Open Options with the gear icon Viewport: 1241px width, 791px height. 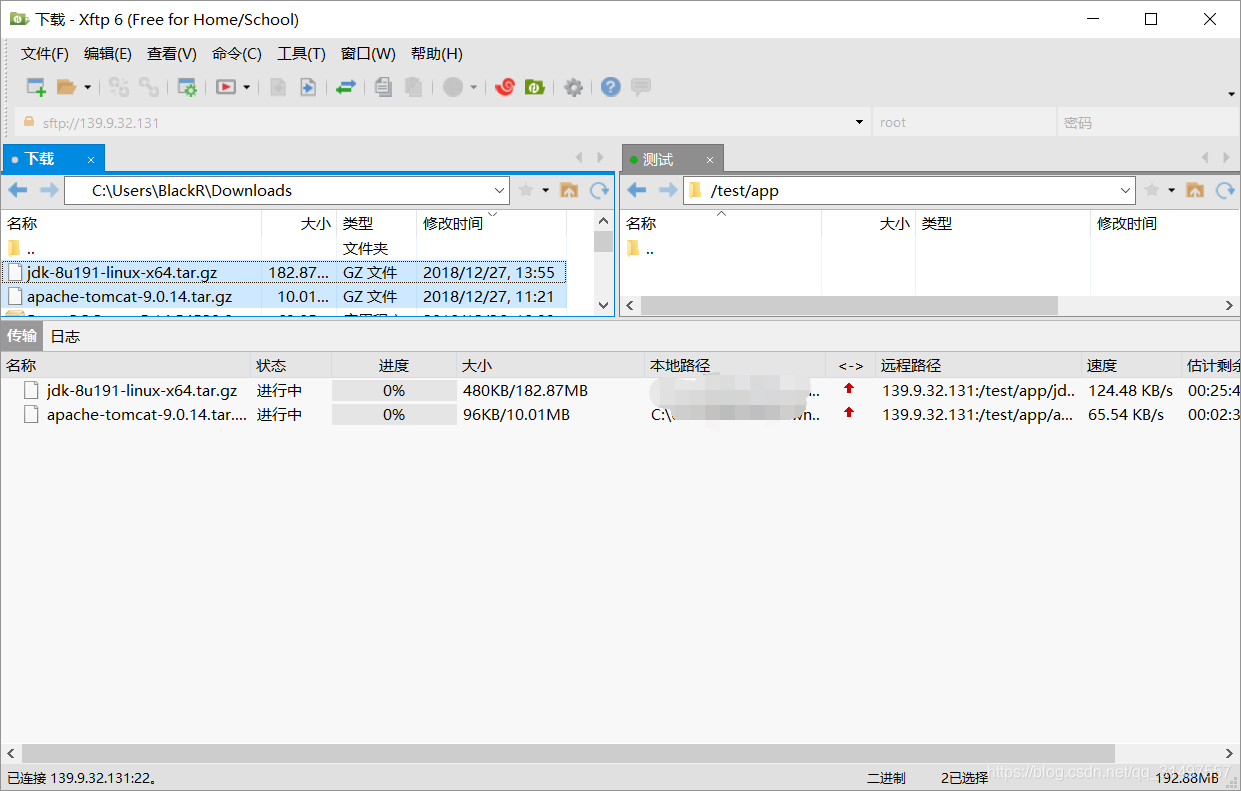pyautogui.click(x=573, y=87)
